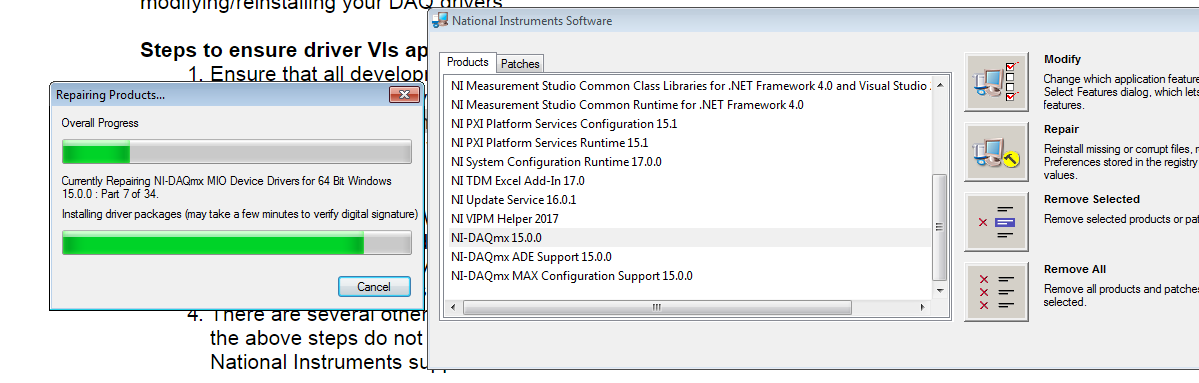Click the horizontal scrollbar thumb in products list
The height and width of the screenshot is (383, 1199).
656,307
